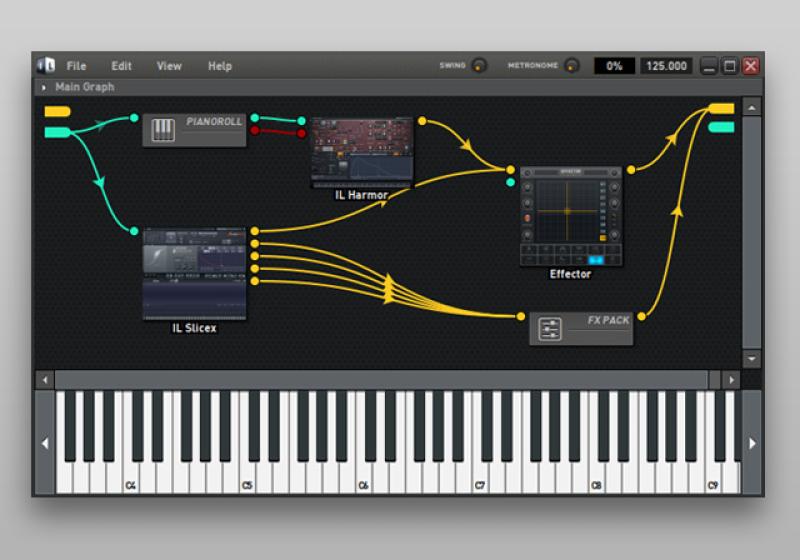Play the C8 key on the keyboard

[x=596, y=478]
